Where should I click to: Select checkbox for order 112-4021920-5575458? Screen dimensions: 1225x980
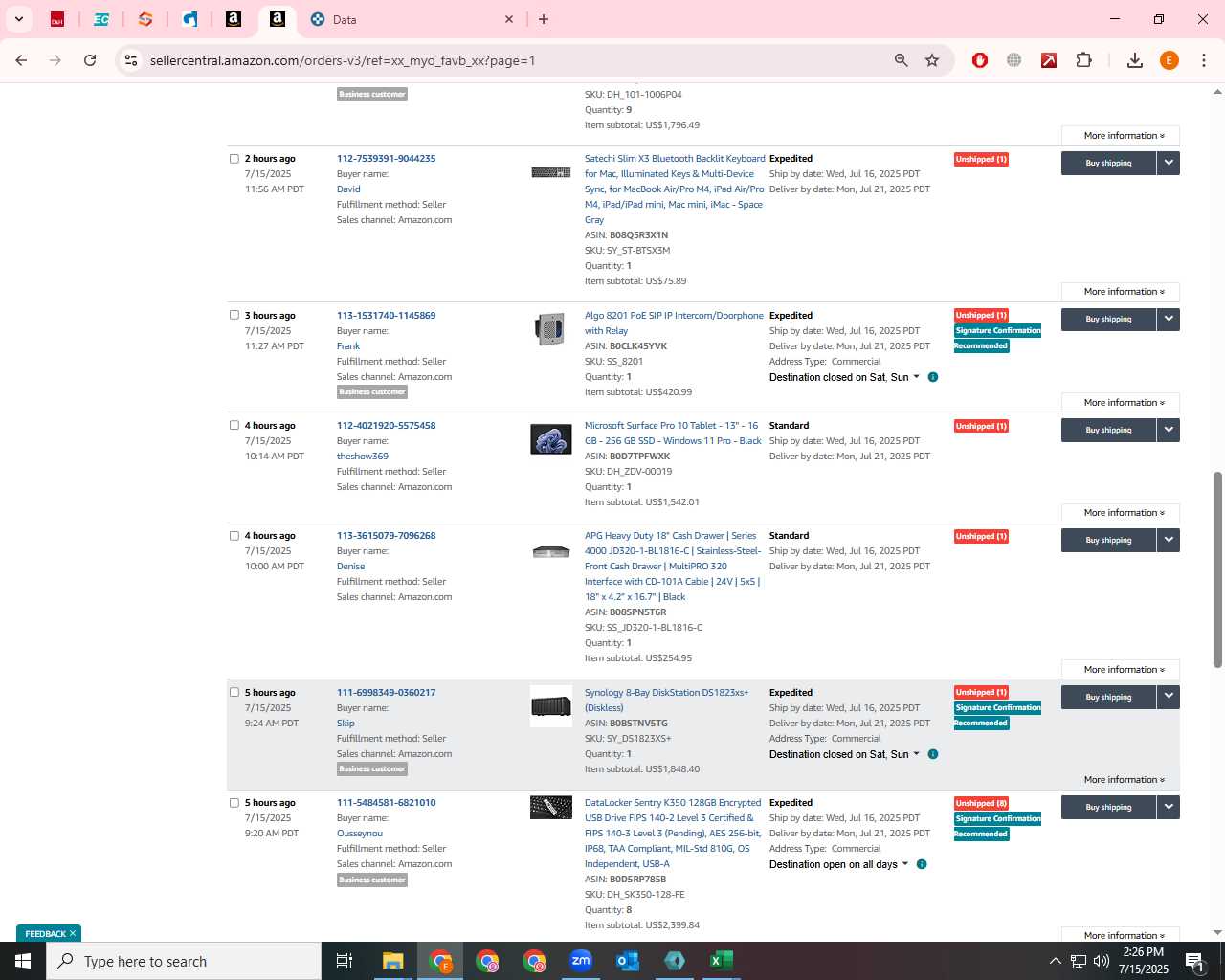click(x=234, y=425)
